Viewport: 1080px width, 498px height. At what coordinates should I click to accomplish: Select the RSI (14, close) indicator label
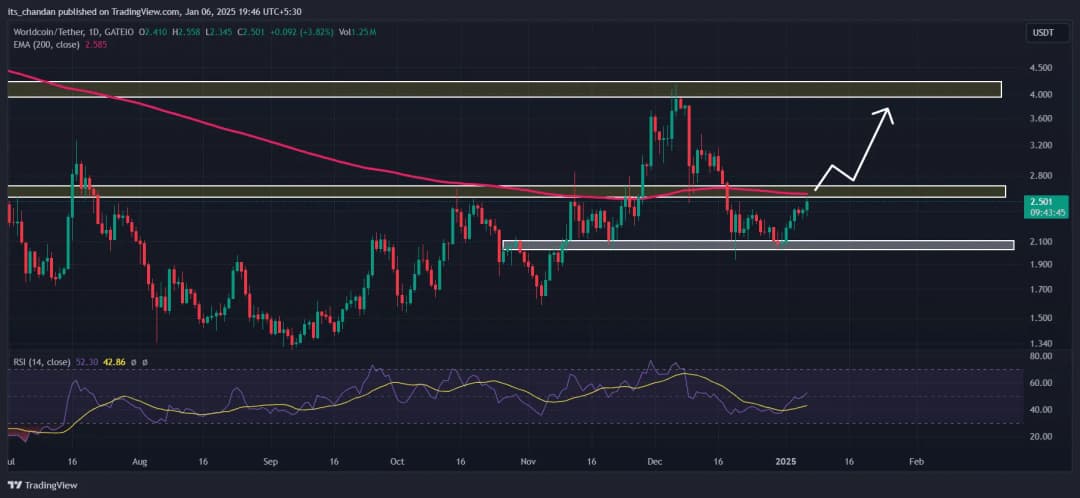coord(42,362)
